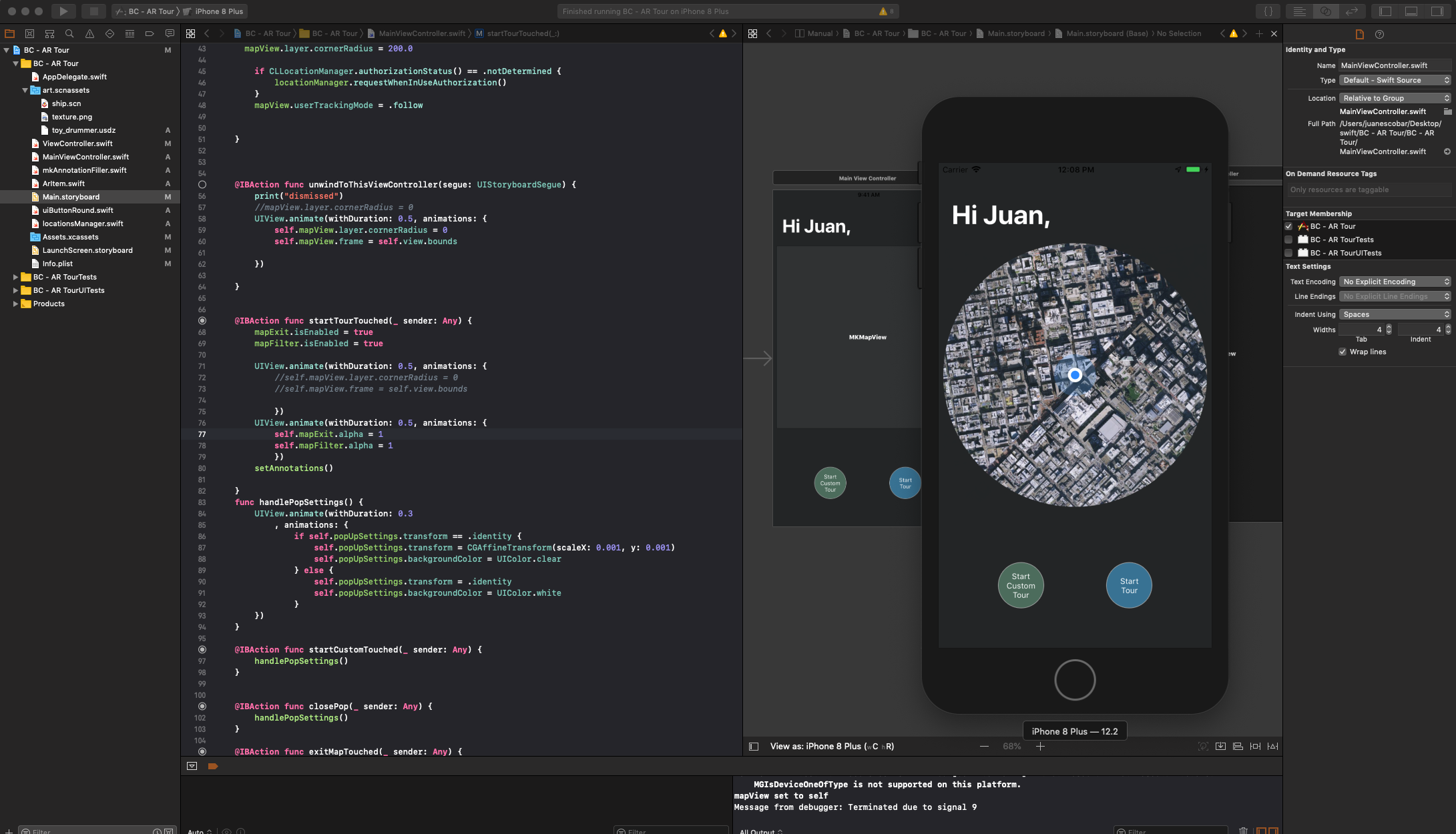Open the Type dropdown Default - Swift Source
This screenshot has width=1456, height=834.
click(x=1395, y=80)
